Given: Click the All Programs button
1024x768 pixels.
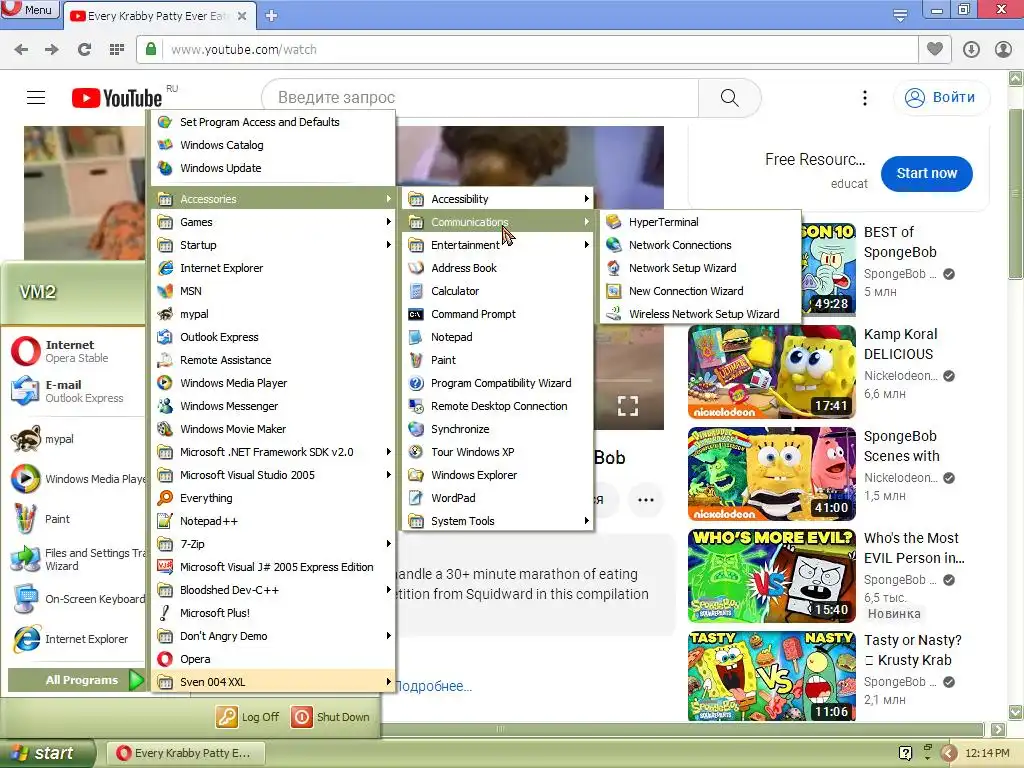Looking at the screenshot, I should click(76, 680).
